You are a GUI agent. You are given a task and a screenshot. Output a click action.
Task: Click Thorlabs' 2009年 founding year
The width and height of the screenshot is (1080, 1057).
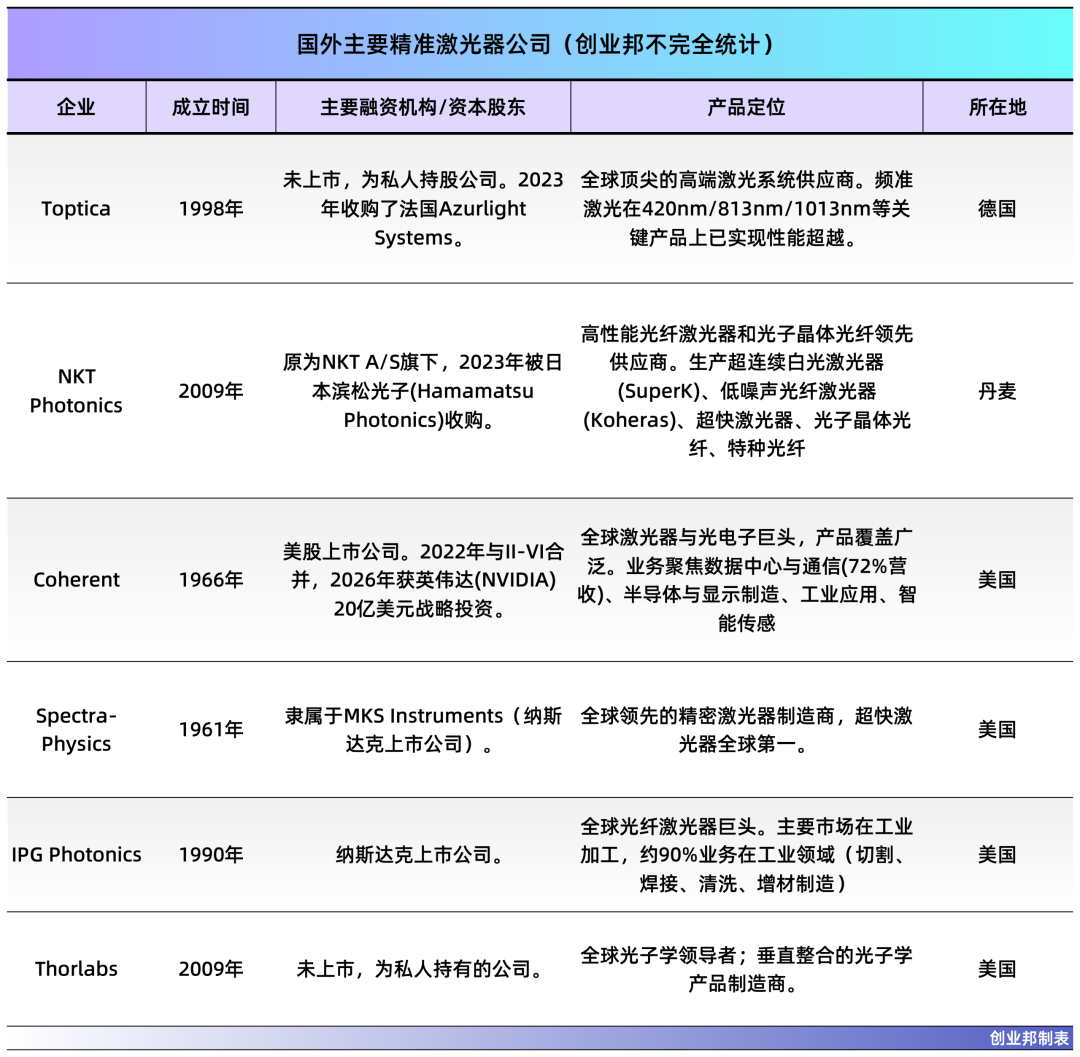[x=211, y=969]
